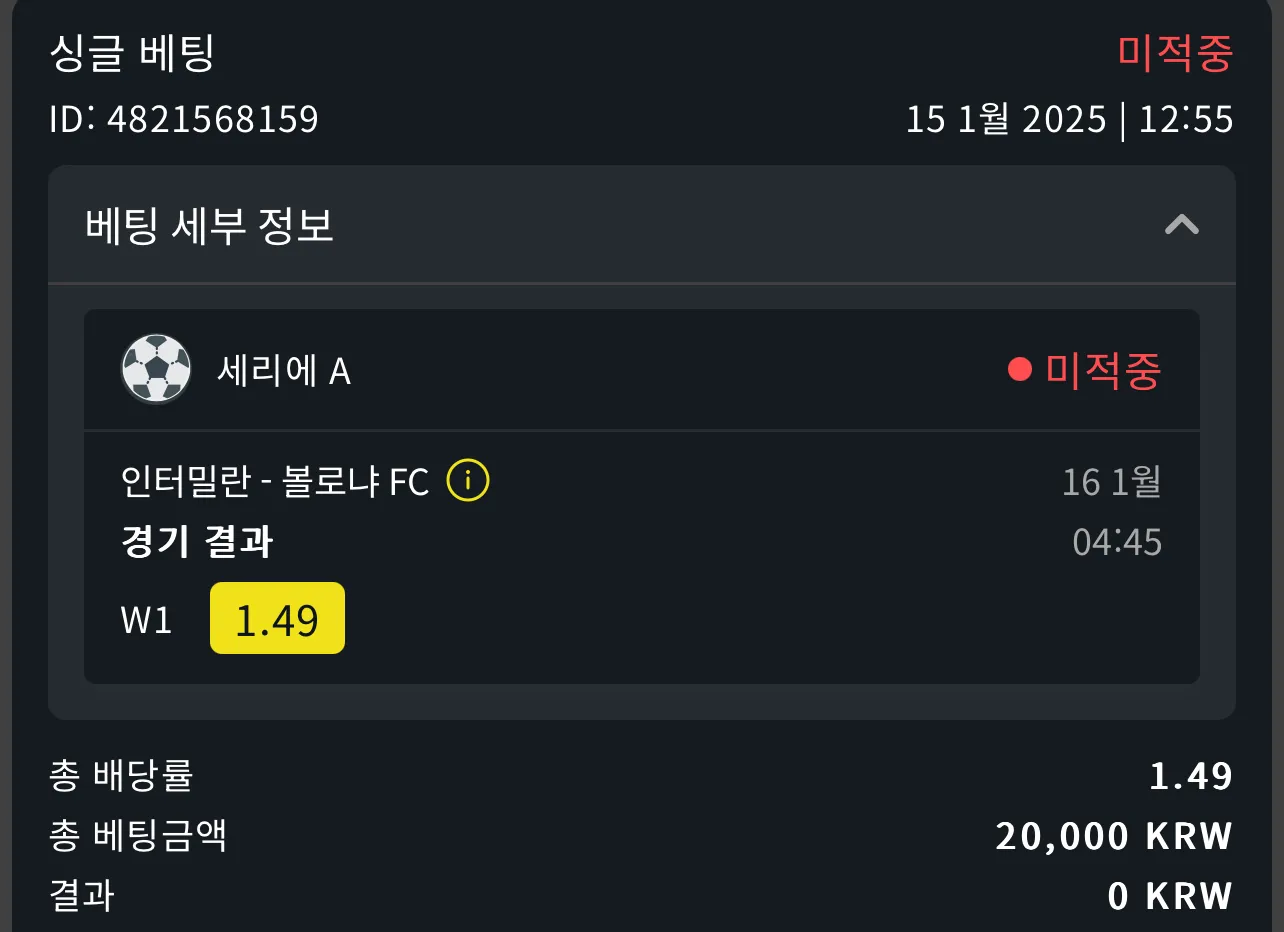Click the red 미적중 label in match card
The width and height of the screenshot is (1284, 932).
pyautogui.click(x=1103, y=371)
